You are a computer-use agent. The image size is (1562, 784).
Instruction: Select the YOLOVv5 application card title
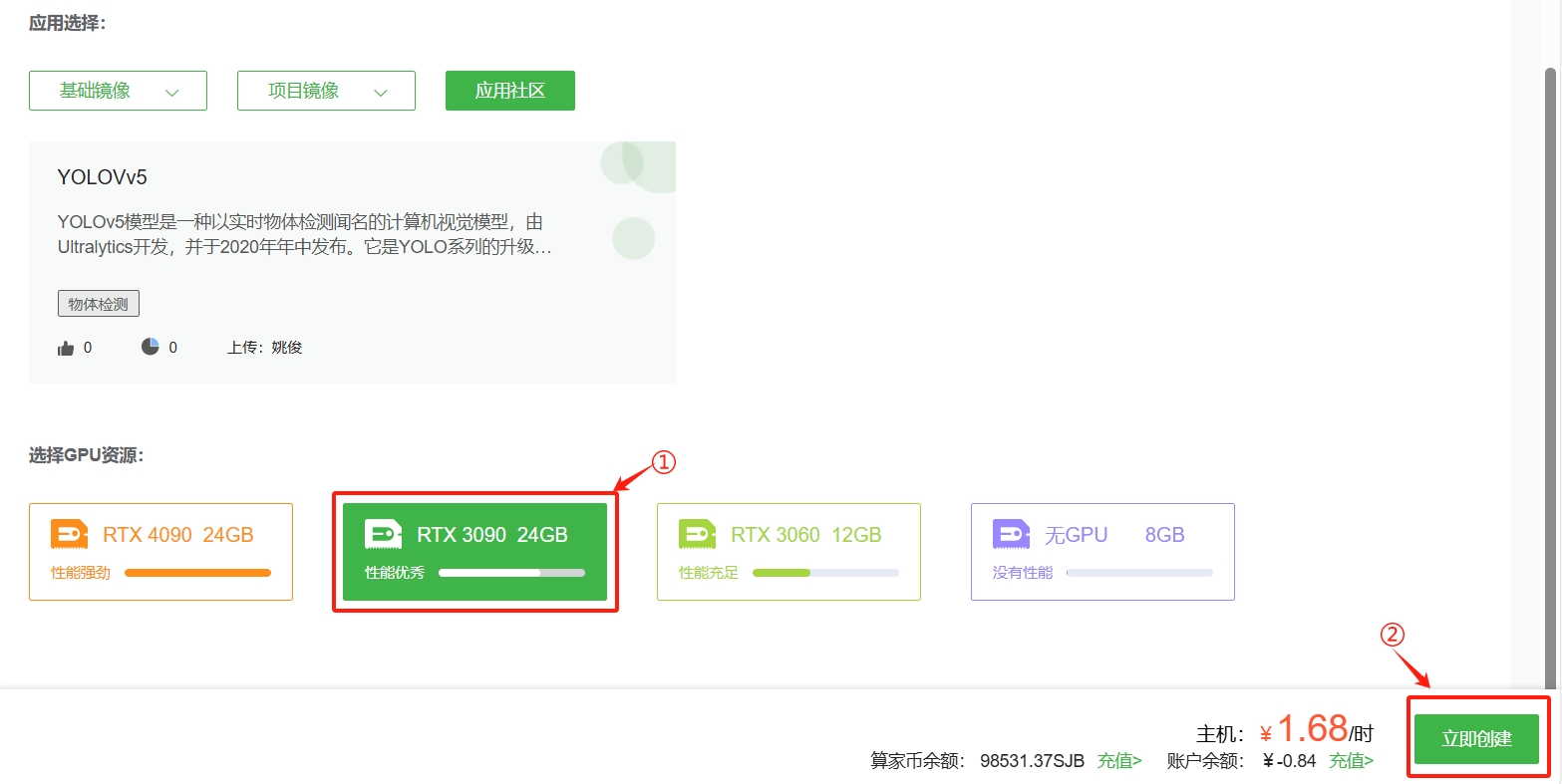103,177
